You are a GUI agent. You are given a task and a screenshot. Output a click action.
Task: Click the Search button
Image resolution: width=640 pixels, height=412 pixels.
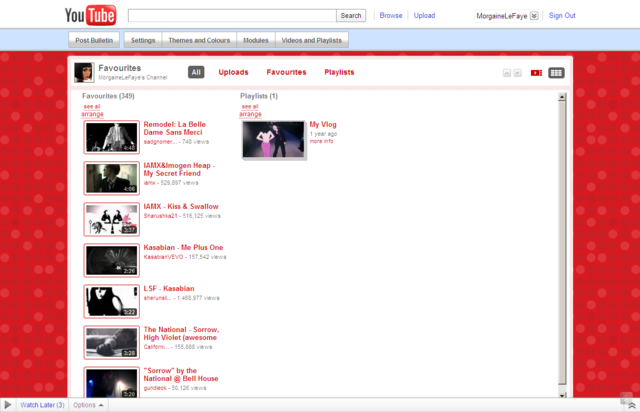point(351,16)
